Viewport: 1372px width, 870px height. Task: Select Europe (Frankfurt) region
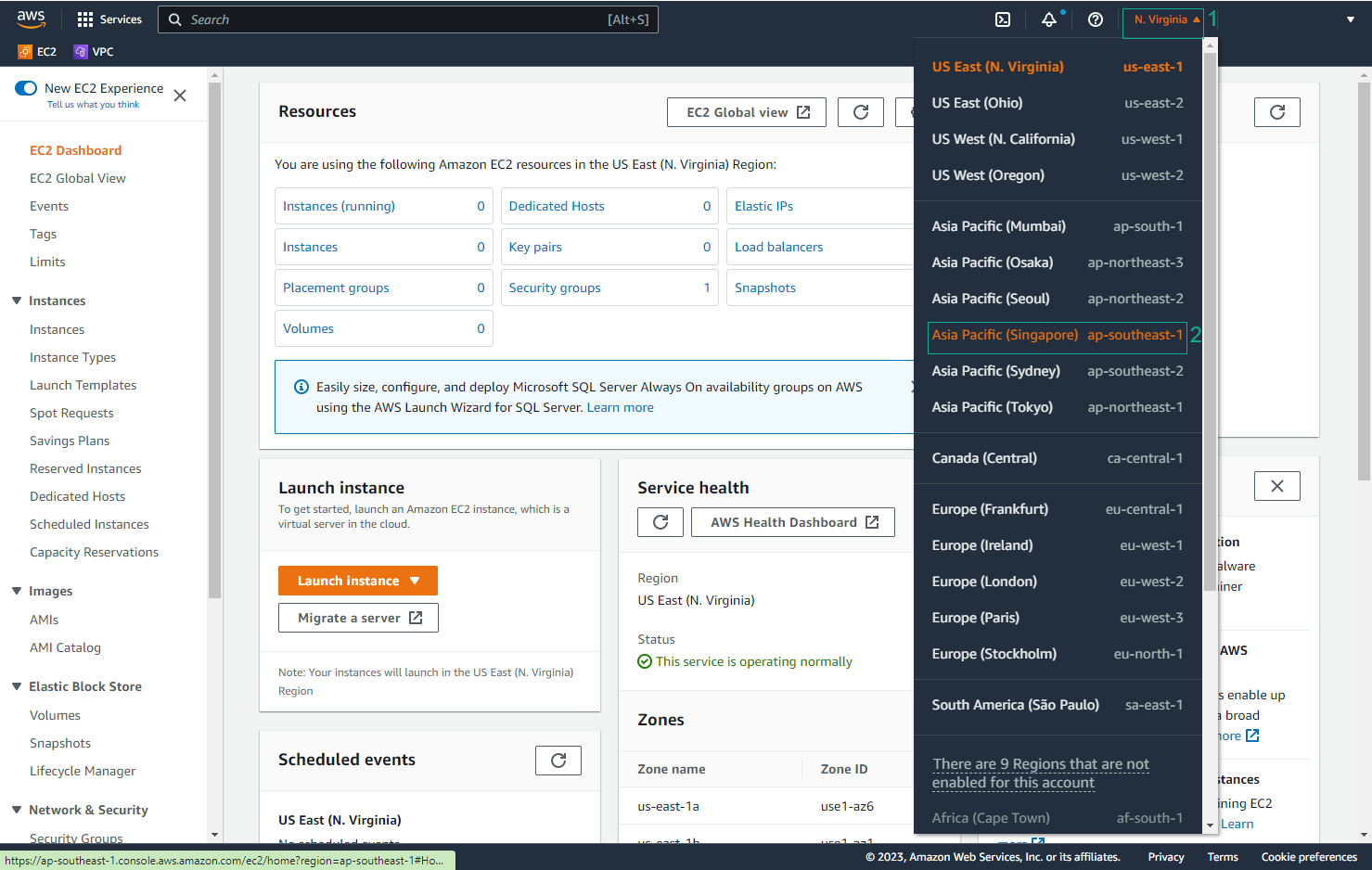1058,509
